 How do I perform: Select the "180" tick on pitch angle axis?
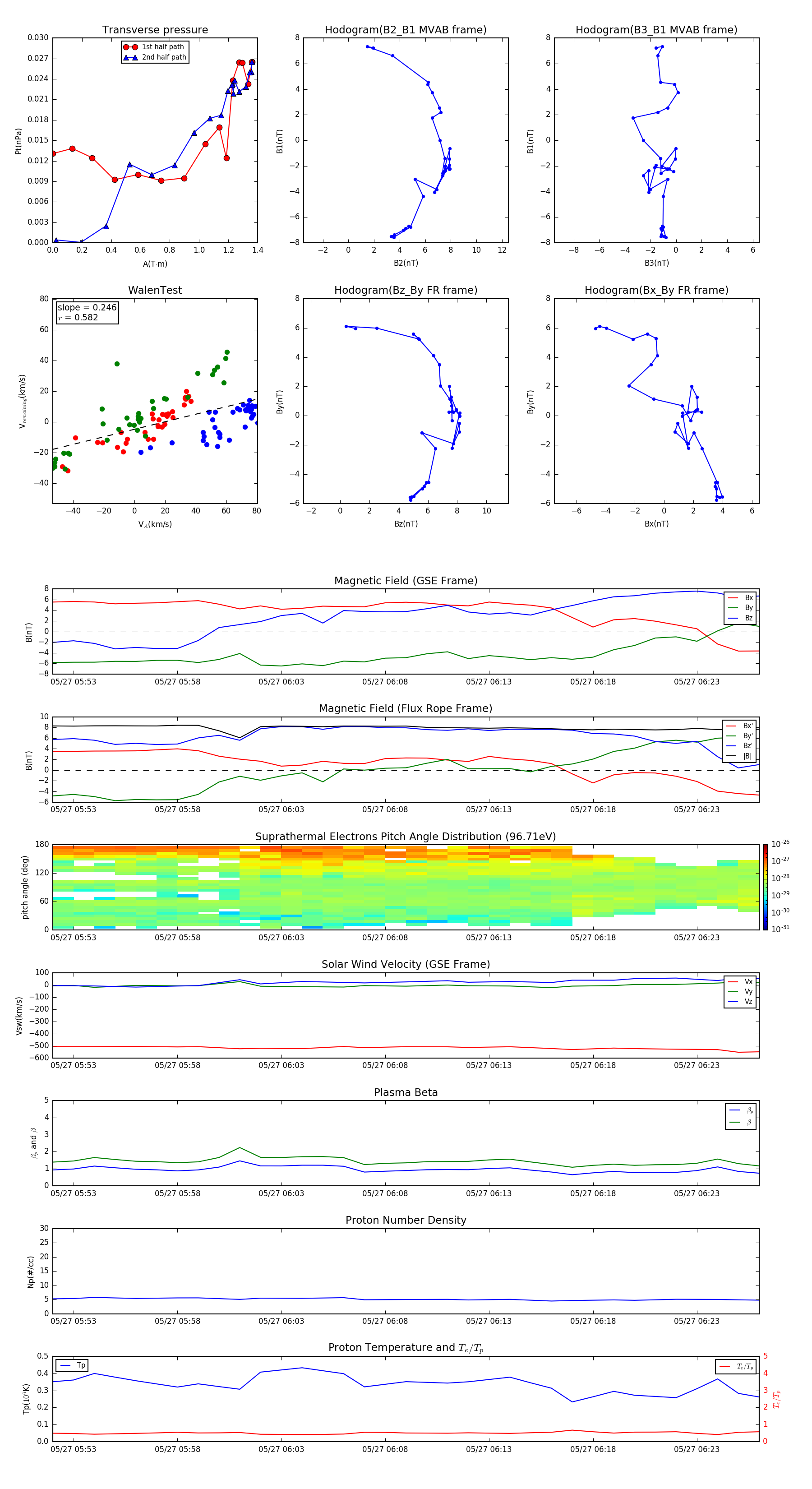coord(42,845)
